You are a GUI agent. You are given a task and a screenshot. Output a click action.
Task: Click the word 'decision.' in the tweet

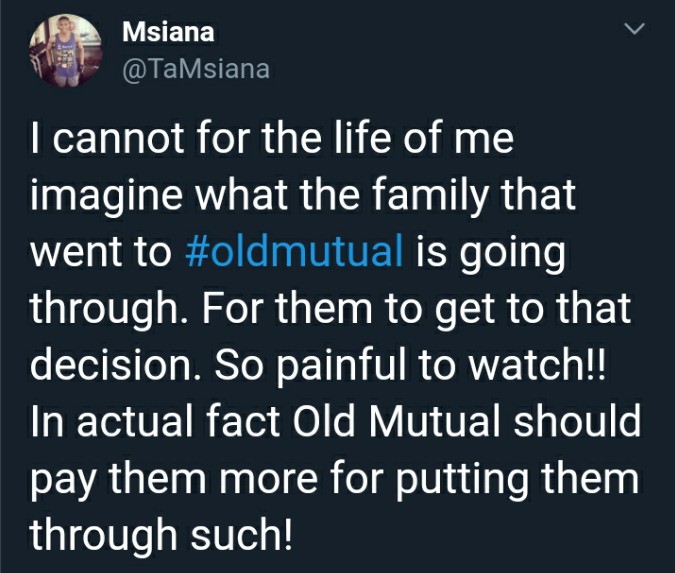coord(115,364)
